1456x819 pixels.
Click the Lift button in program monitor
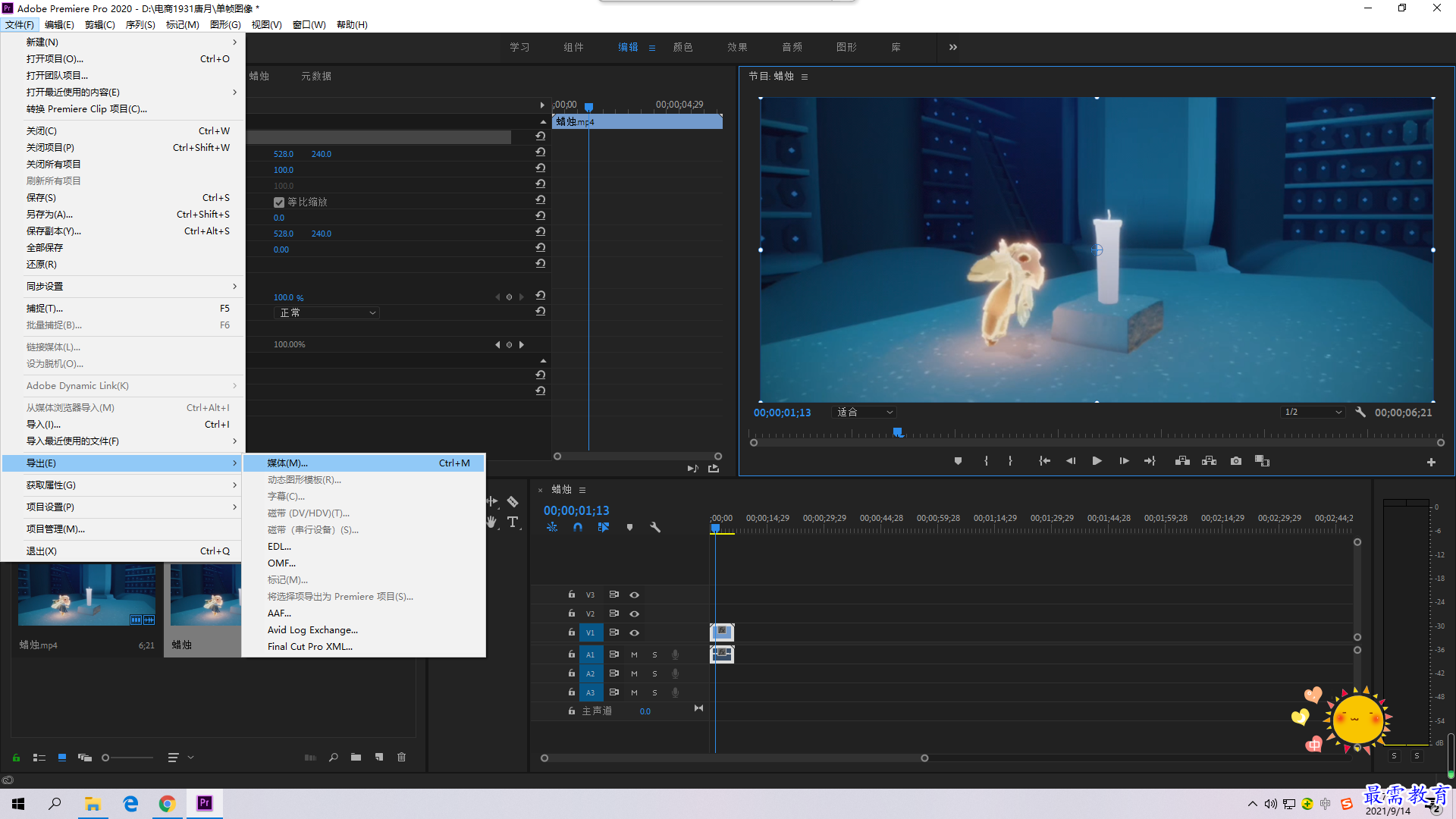coord(1182,461)
